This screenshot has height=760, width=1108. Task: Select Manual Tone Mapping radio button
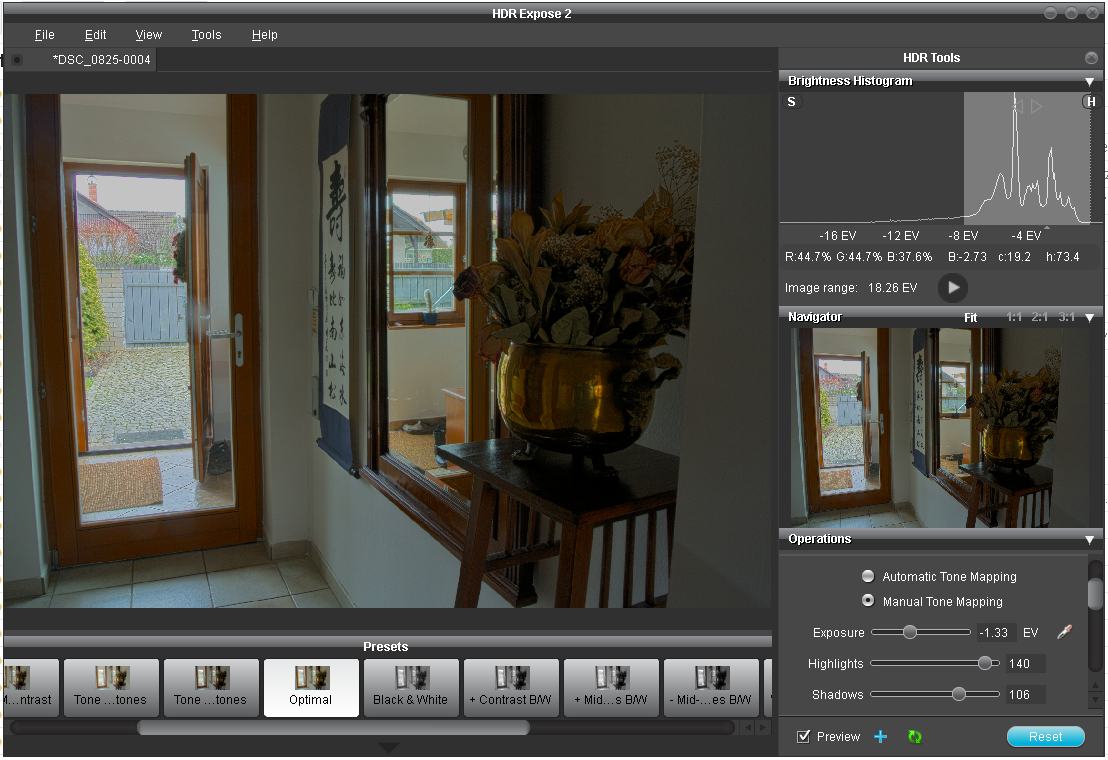[x=868, y=602]
